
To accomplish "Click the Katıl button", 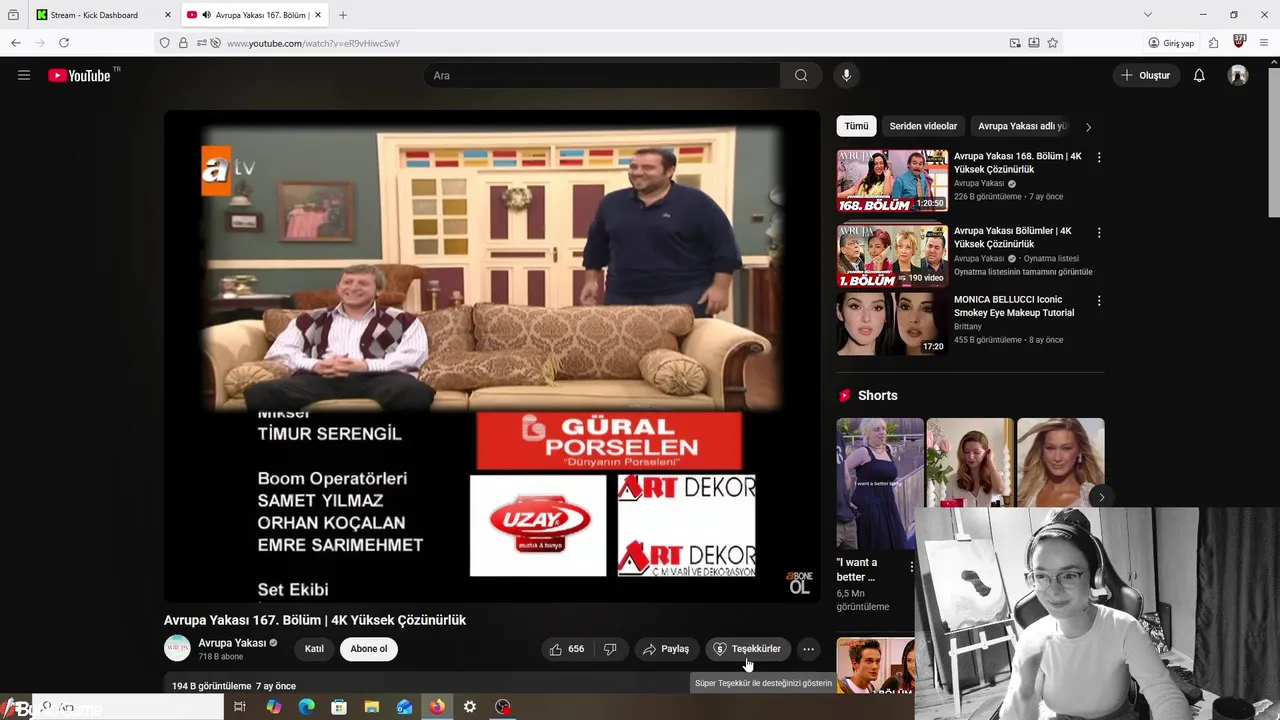I will point(314,649).
